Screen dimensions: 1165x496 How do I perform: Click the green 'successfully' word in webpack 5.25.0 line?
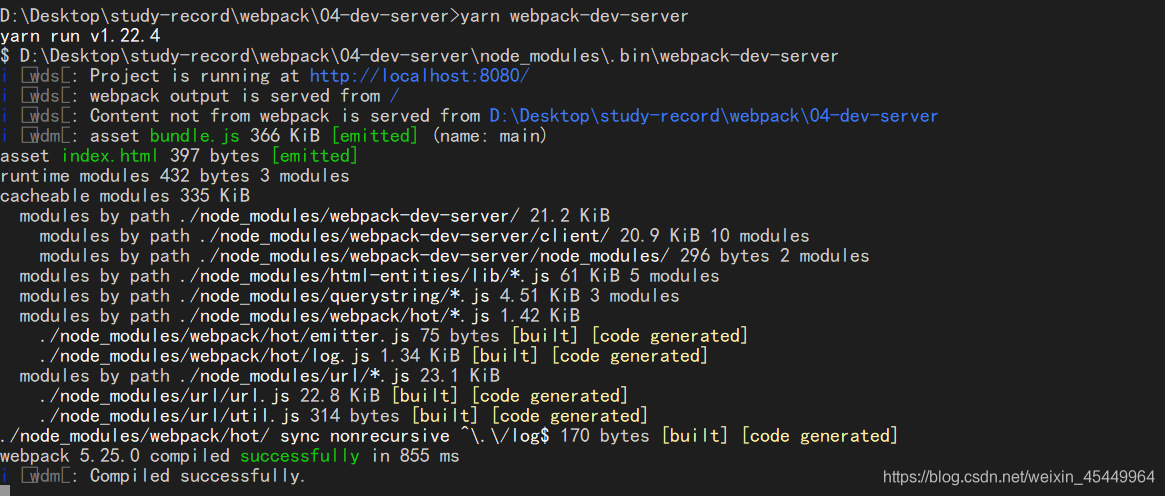click(x=299, y=456)
